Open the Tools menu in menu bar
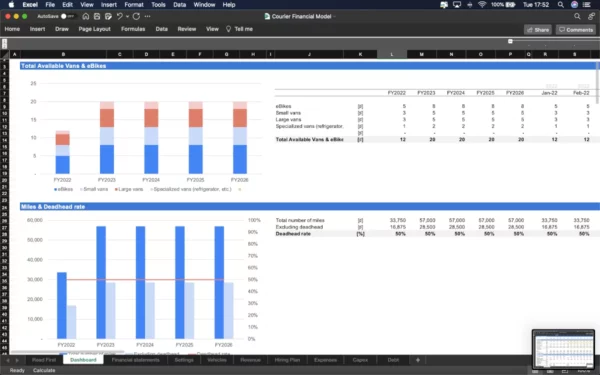600x375 pixels. click(158, 5)
